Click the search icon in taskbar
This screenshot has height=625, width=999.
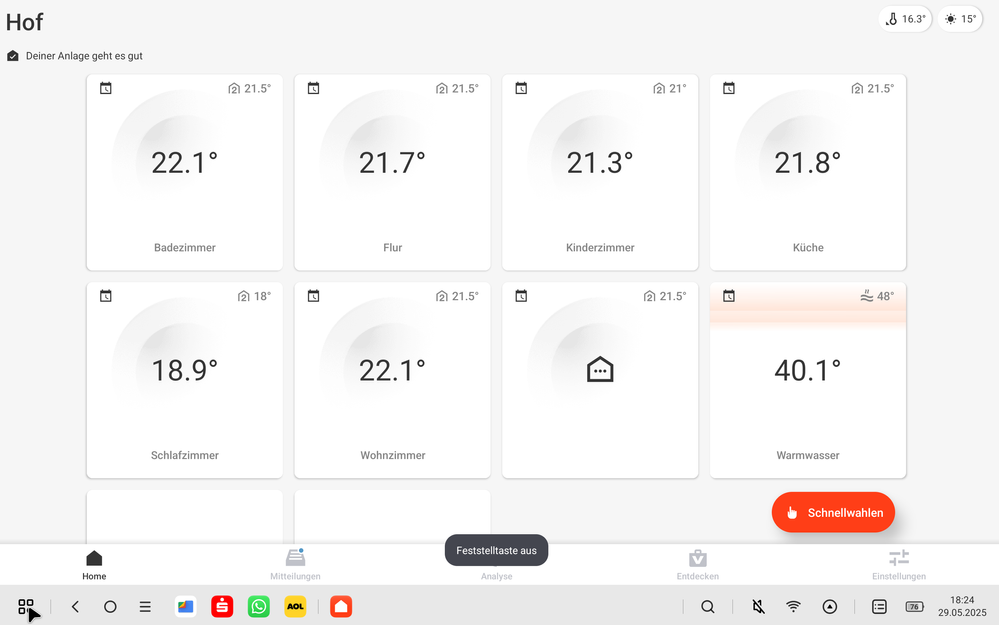click(x=708, y=607)
